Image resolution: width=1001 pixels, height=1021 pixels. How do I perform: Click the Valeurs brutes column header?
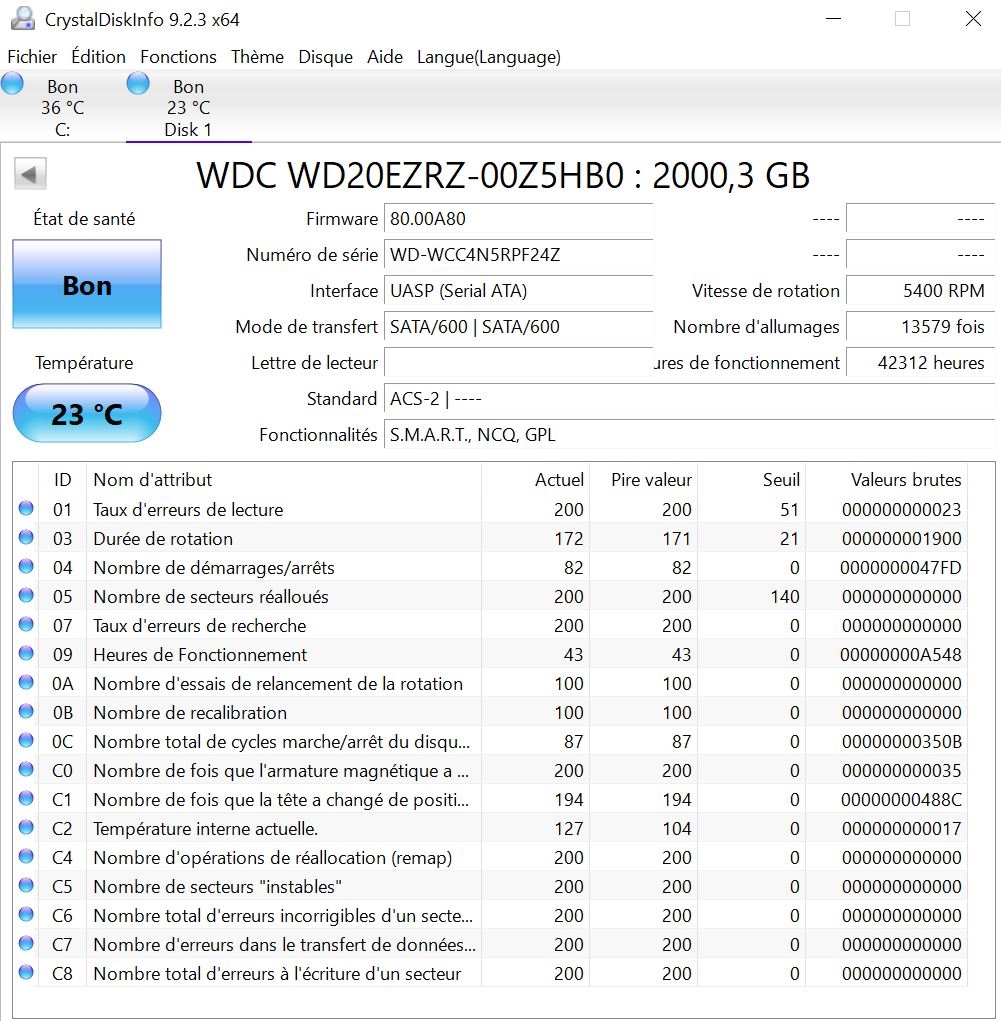point(886,480)
